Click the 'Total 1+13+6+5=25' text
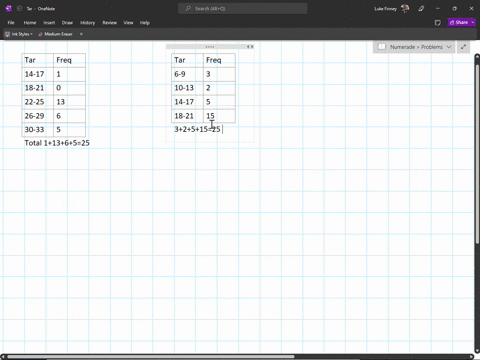 (57, 143)
